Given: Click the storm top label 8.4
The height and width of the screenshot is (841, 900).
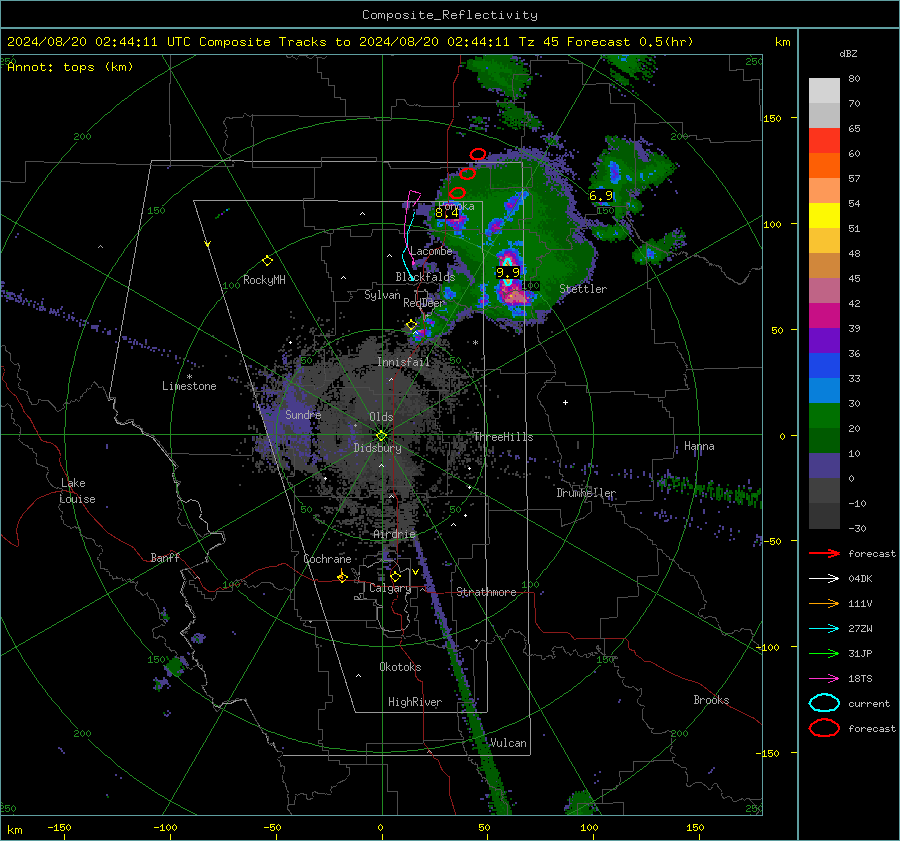Looking at the screenshot, I should click(447, 213).
